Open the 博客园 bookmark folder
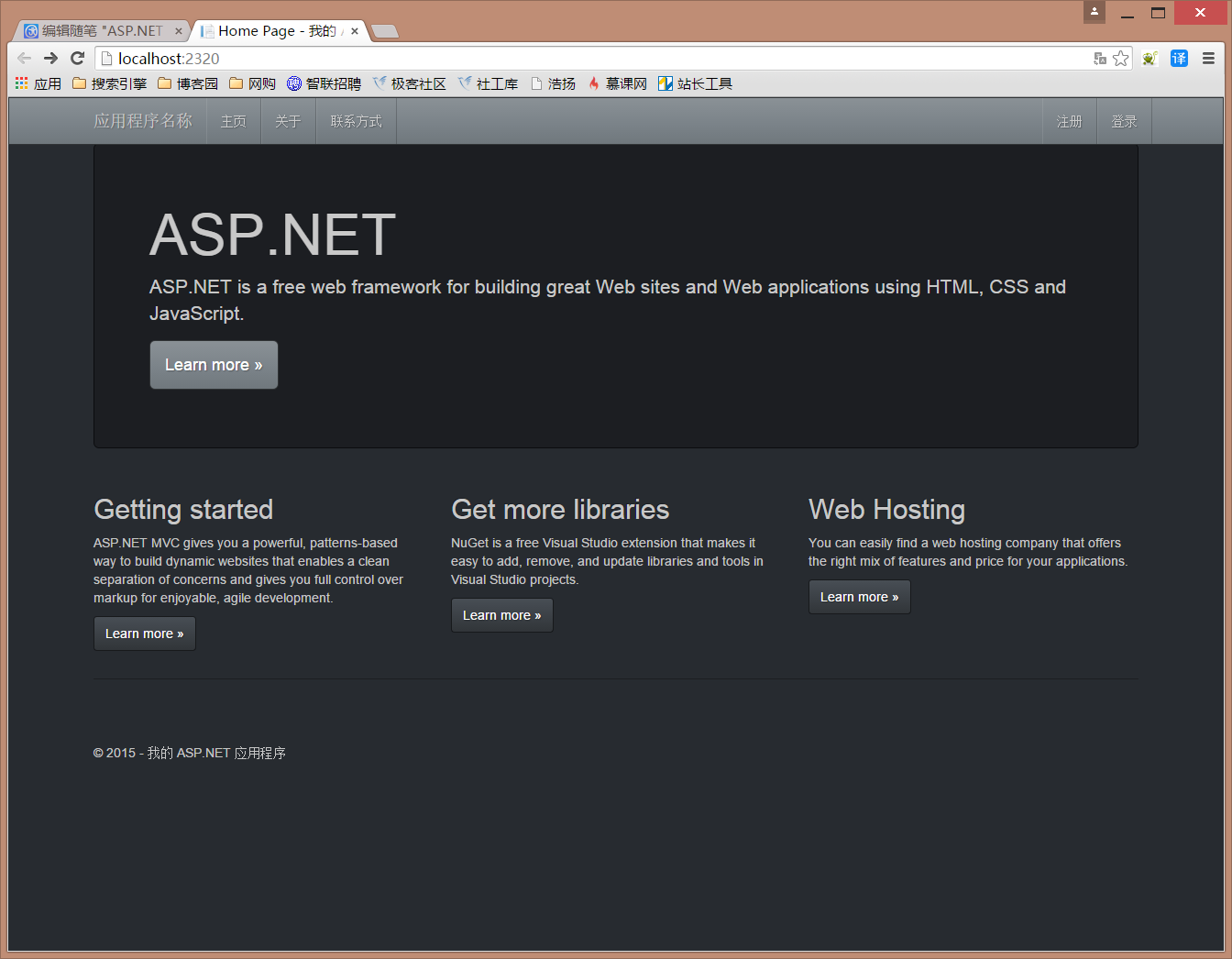 [x=188, y=83]
